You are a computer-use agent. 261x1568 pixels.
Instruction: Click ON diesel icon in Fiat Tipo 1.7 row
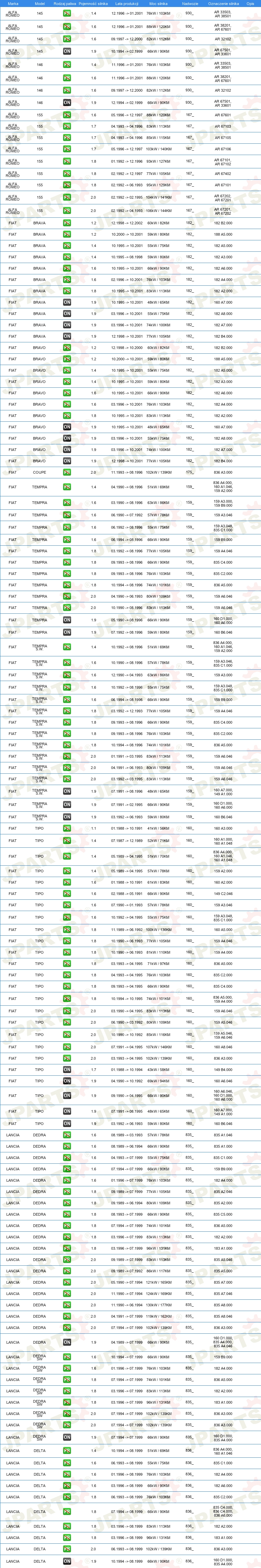(x=67, y=1069)
